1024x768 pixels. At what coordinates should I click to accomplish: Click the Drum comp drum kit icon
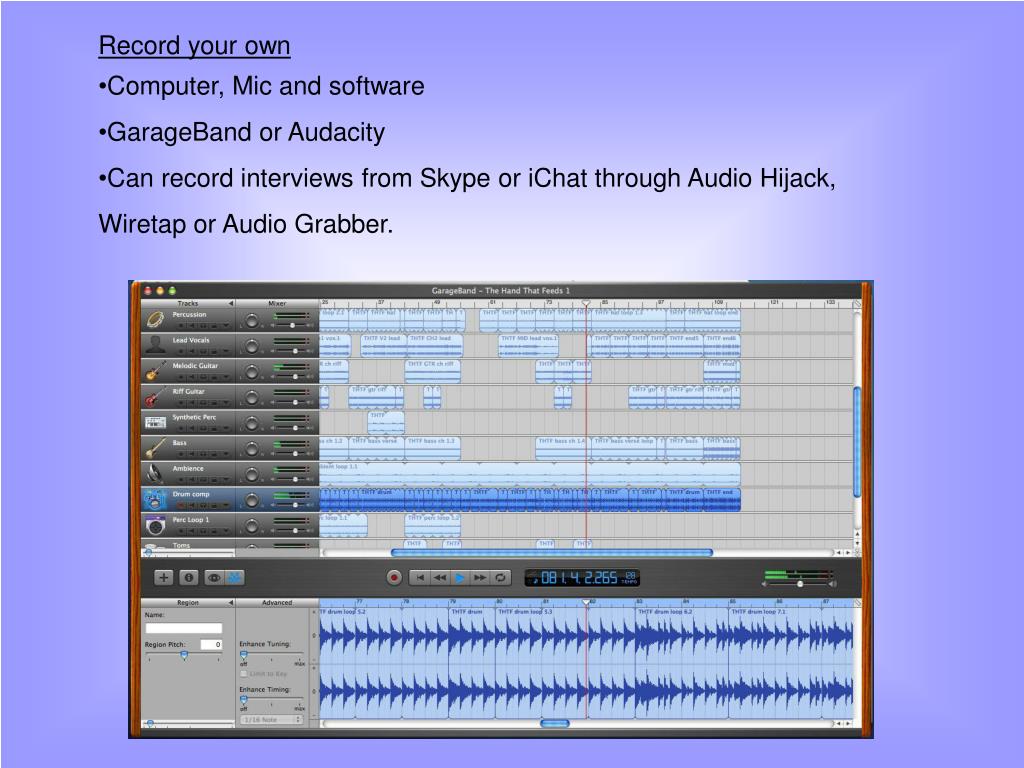click(155, 500)
